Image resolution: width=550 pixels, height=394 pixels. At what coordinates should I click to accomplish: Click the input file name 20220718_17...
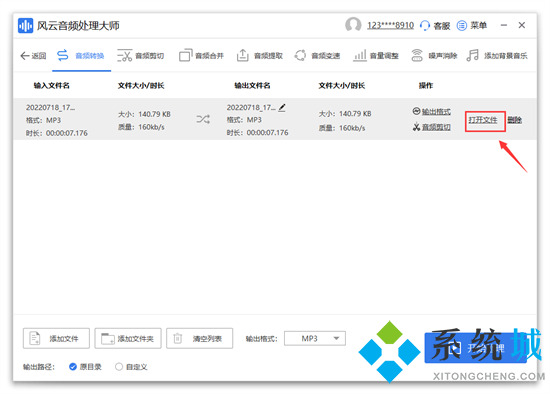tap(50, 107)
